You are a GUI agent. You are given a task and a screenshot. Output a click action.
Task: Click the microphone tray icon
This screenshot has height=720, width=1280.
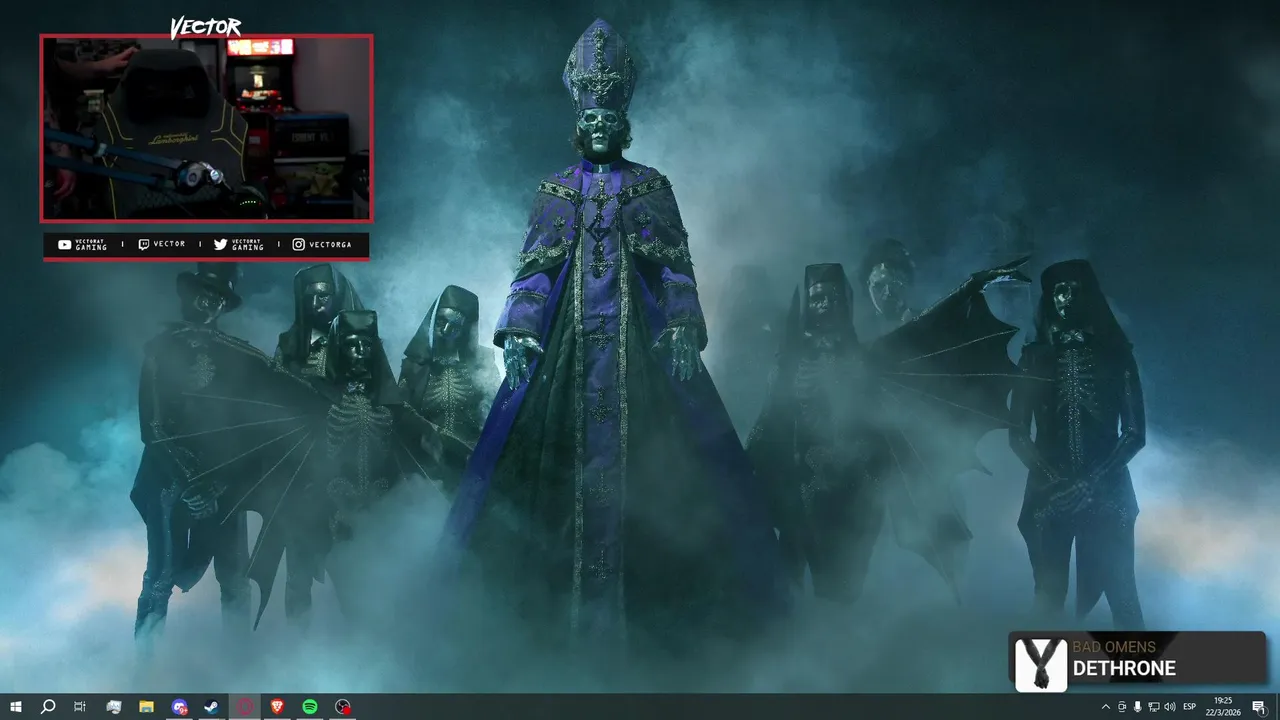pyautogui.click(x=1137, y=707)
